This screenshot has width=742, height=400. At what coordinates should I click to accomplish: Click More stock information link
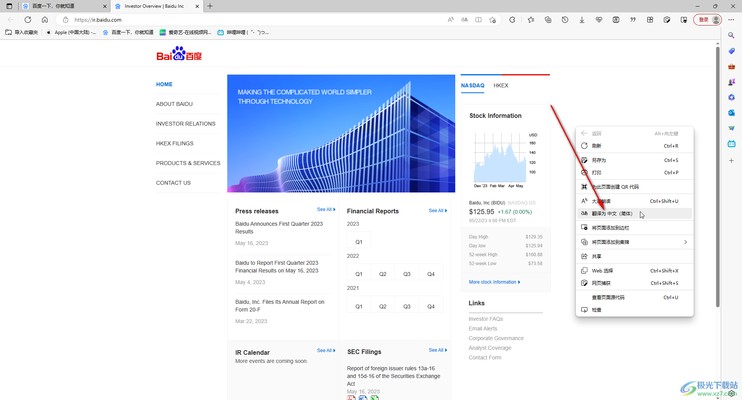[x=495, y=282]
